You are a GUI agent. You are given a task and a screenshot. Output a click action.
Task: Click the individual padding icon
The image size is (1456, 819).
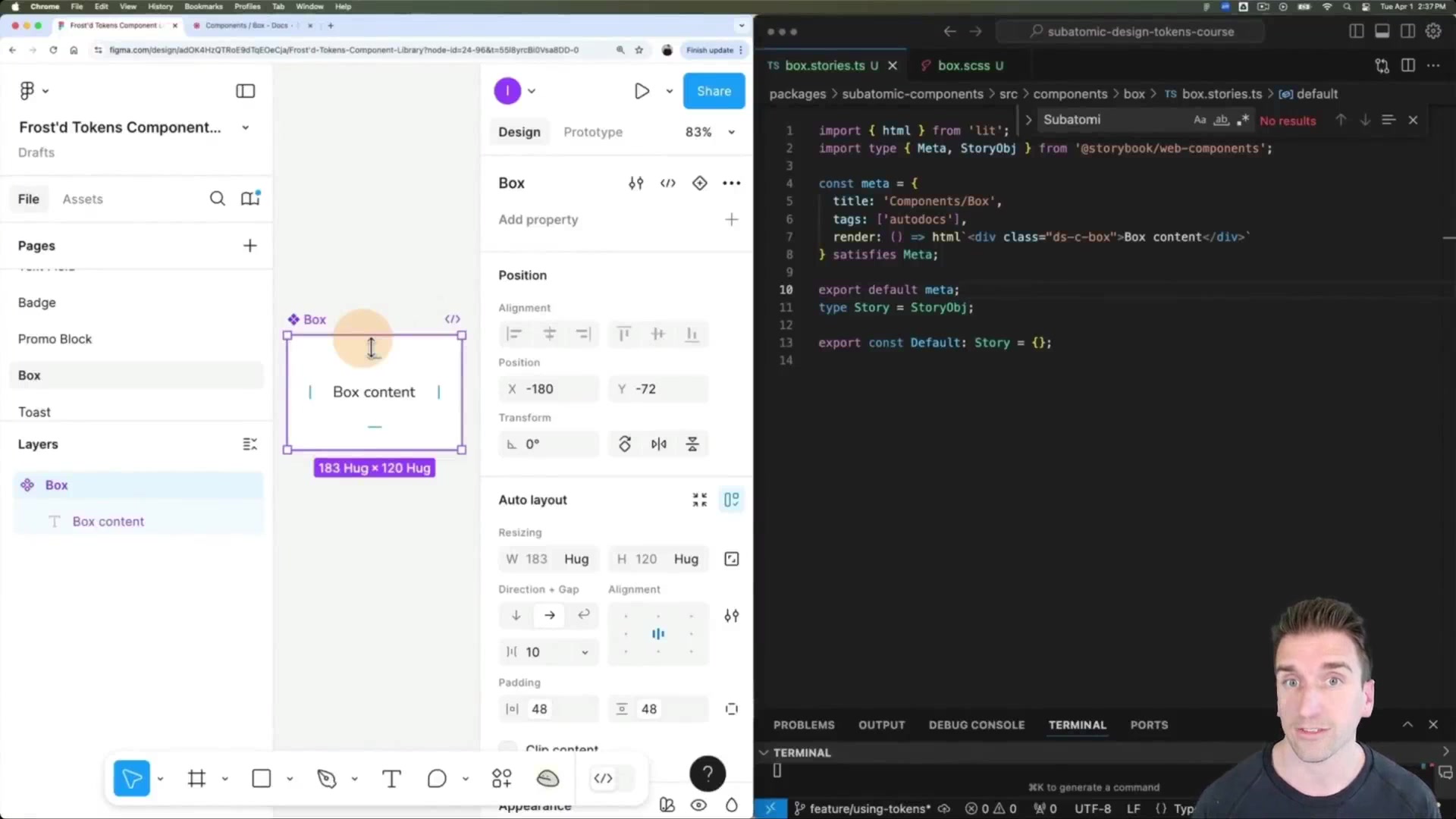tap(731, 709)
